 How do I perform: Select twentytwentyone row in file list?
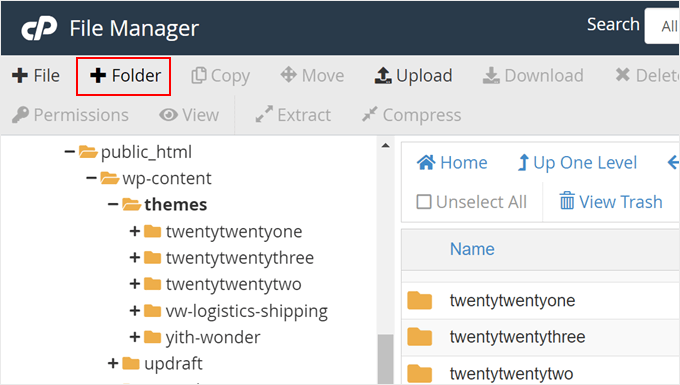[x=540, y=300]
